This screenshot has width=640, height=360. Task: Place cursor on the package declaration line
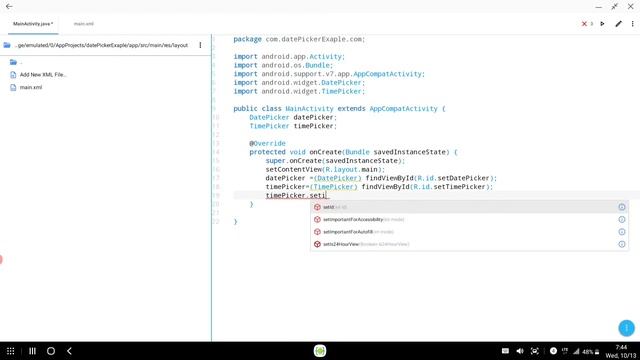coord(299,39)
